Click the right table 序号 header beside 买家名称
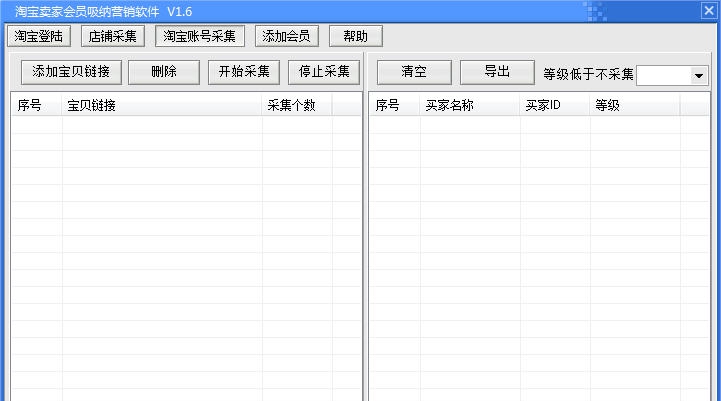Image resolution: width=721 pixels, height=401 pixels. [x=395, y=105]
